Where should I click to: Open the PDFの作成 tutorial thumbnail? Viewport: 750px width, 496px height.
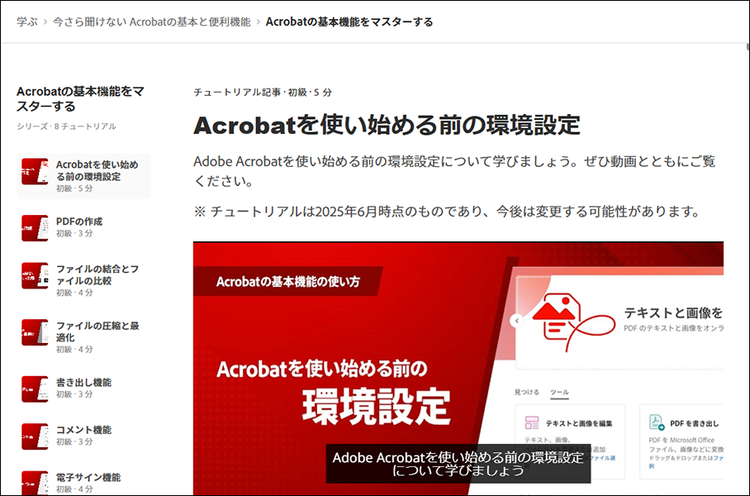coord(35,228)
